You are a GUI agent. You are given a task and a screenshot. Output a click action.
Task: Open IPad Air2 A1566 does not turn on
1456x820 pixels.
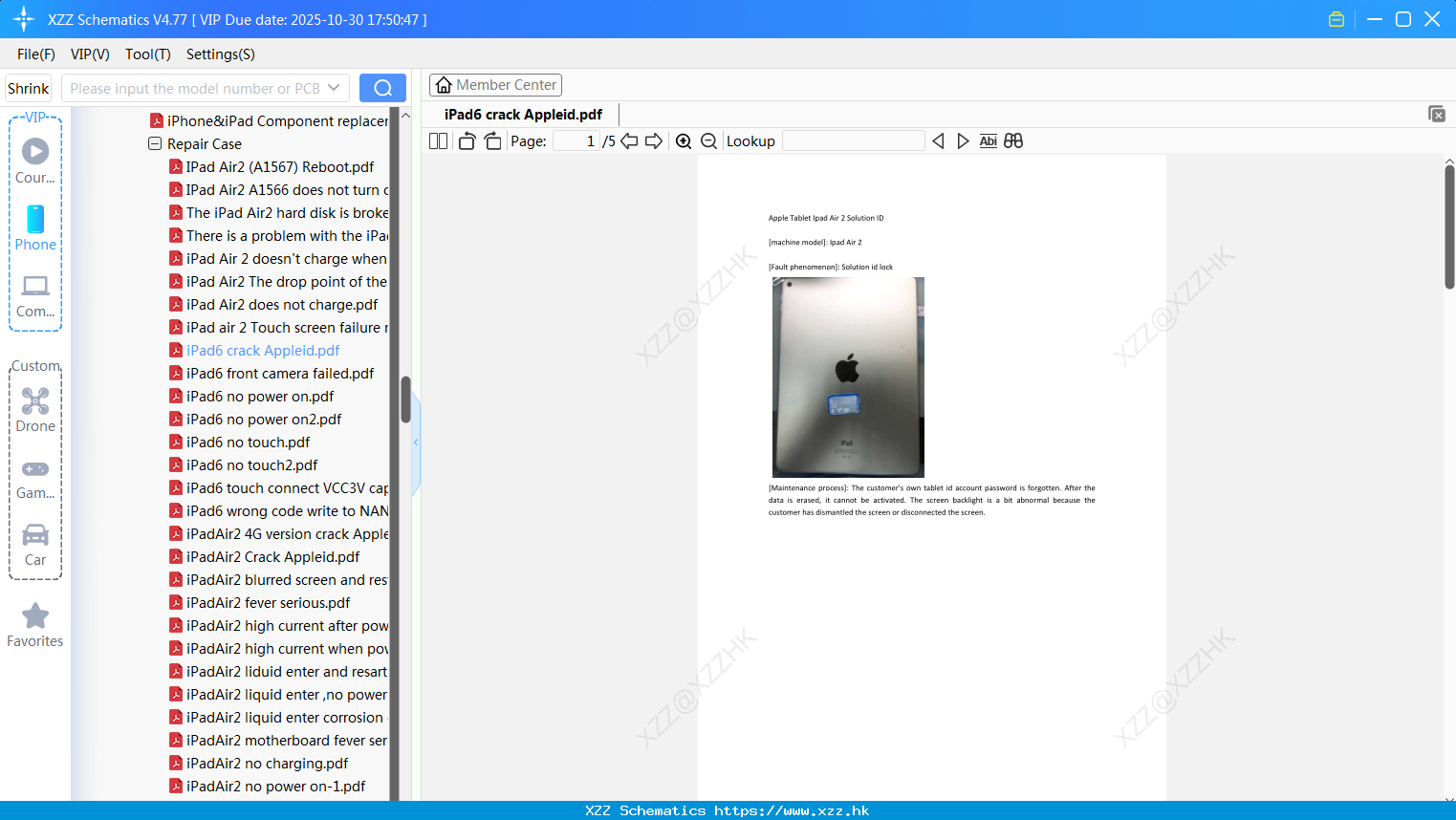click(279, 190)
